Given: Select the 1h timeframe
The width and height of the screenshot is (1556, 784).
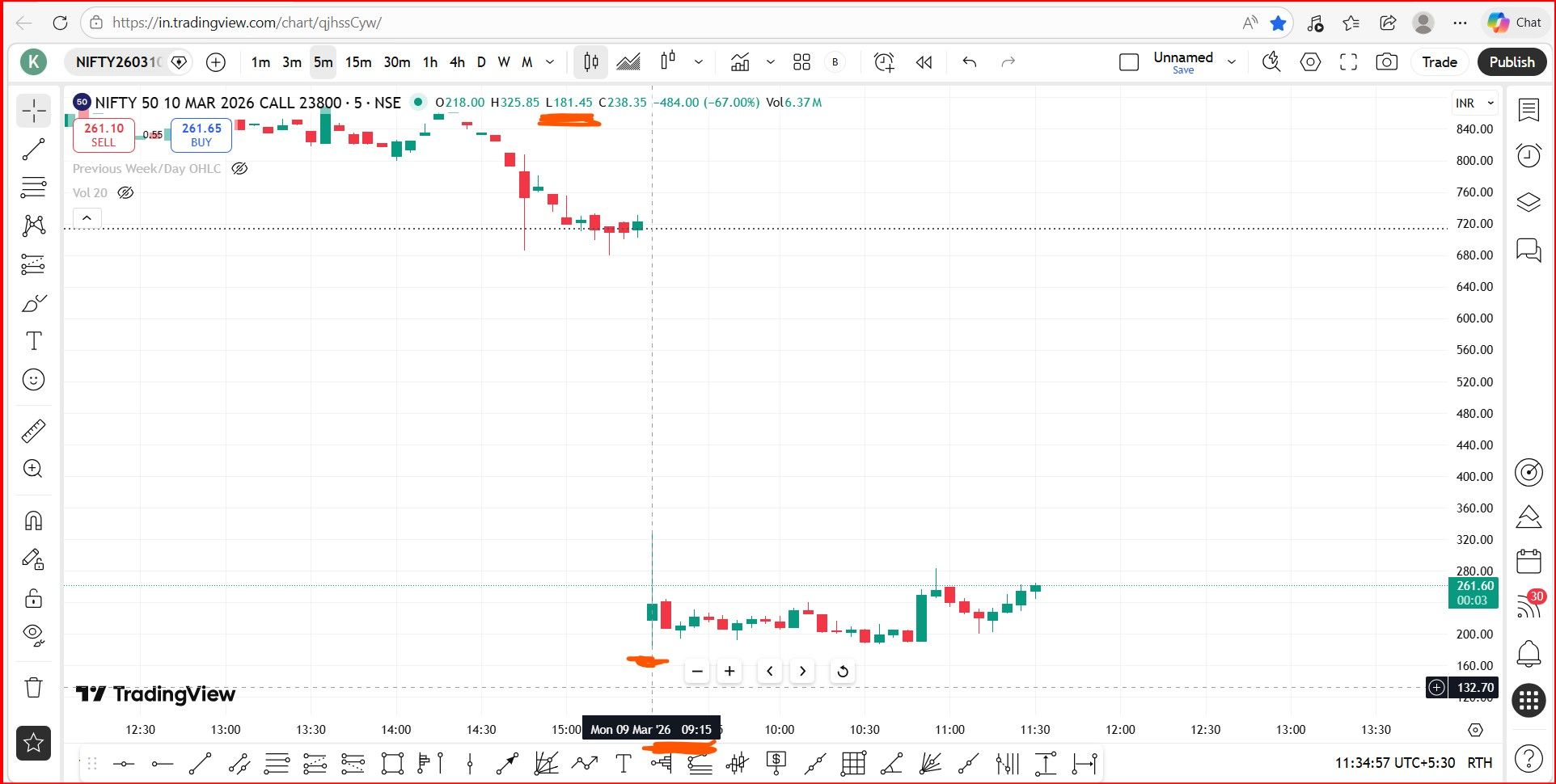Looking at the screenshot, I should [x=430, y=62].
